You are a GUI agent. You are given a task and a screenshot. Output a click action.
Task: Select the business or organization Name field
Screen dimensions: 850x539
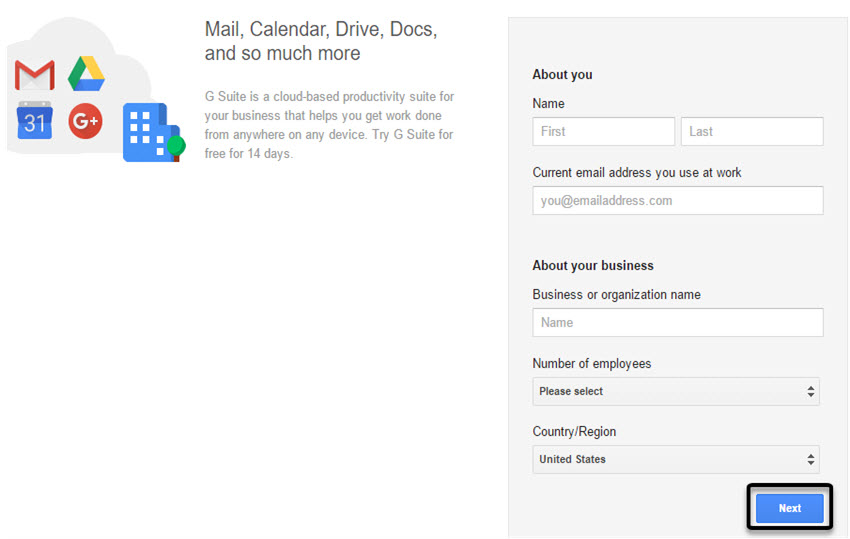[677, 322]
